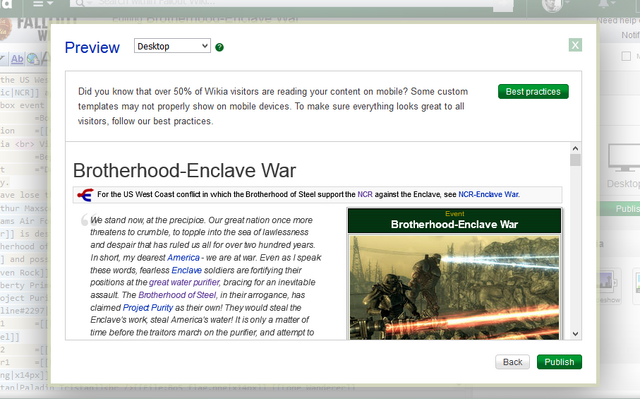640x399 pixels.
Task: Close the Preview dialog
Action: pyautogui.click(x=575, y=45)
